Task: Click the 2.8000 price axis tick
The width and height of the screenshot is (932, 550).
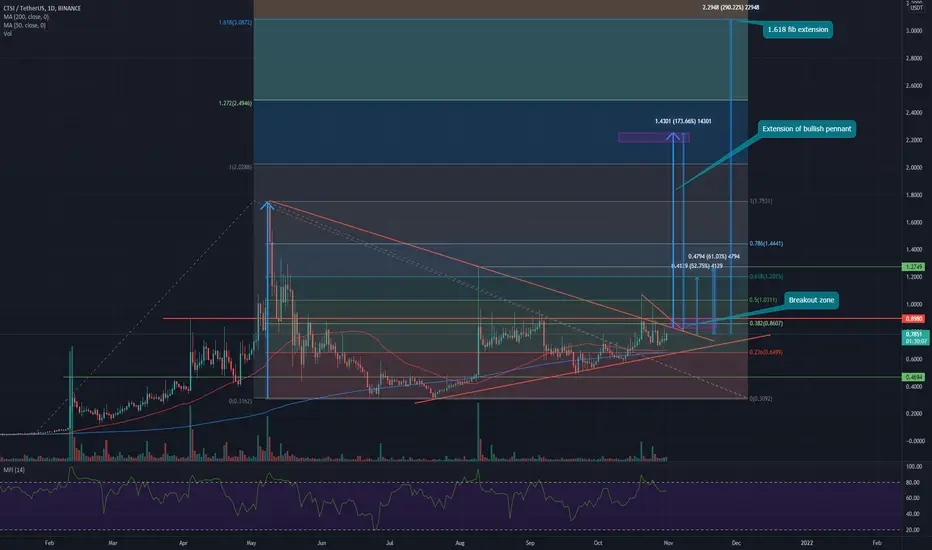Action: tap(914, 59)
